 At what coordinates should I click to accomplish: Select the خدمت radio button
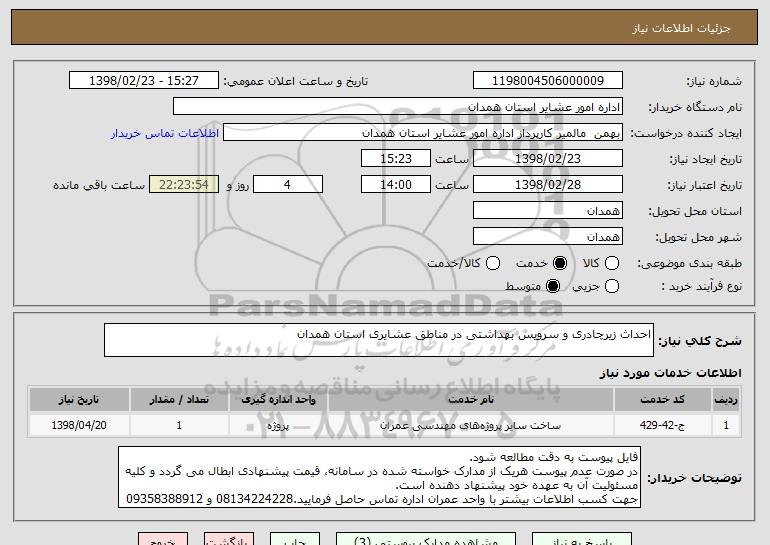[x=559, y=263]
